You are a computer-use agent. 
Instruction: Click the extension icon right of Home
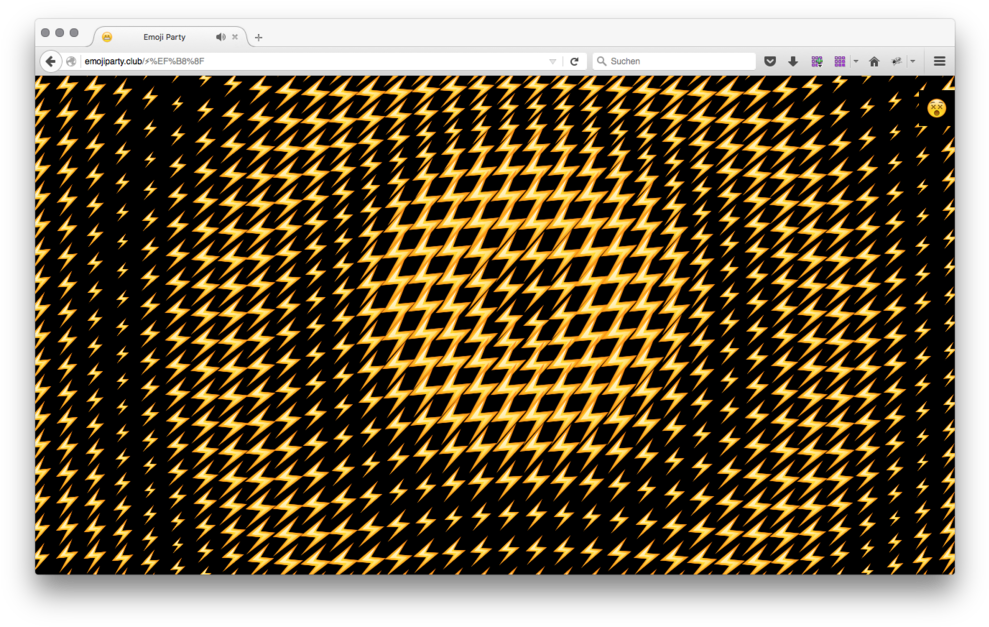(x=897, y=61)
